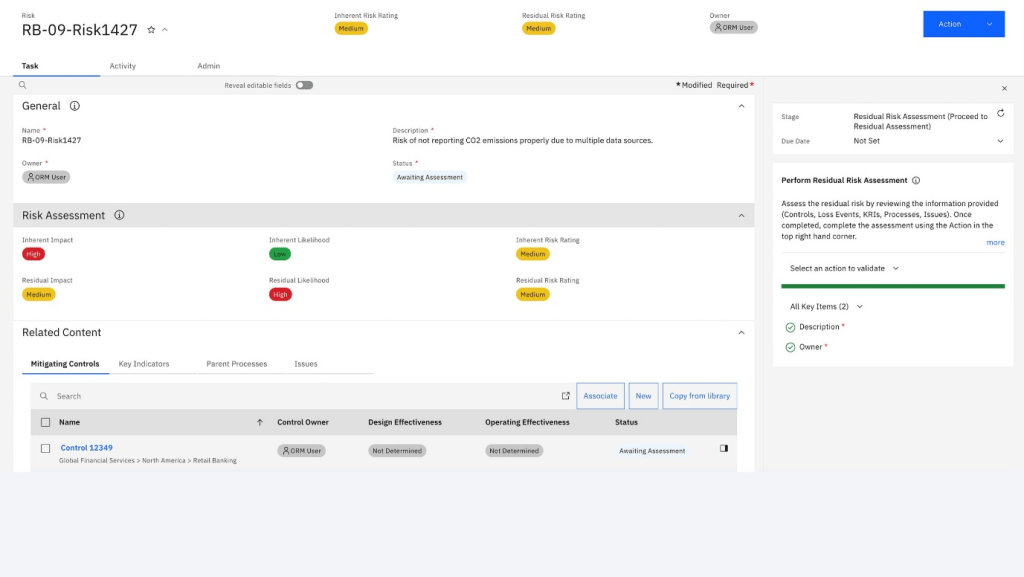1024x577 pixels.
Task: Open the Control 12349 link
Action: [x=87, y=446]
